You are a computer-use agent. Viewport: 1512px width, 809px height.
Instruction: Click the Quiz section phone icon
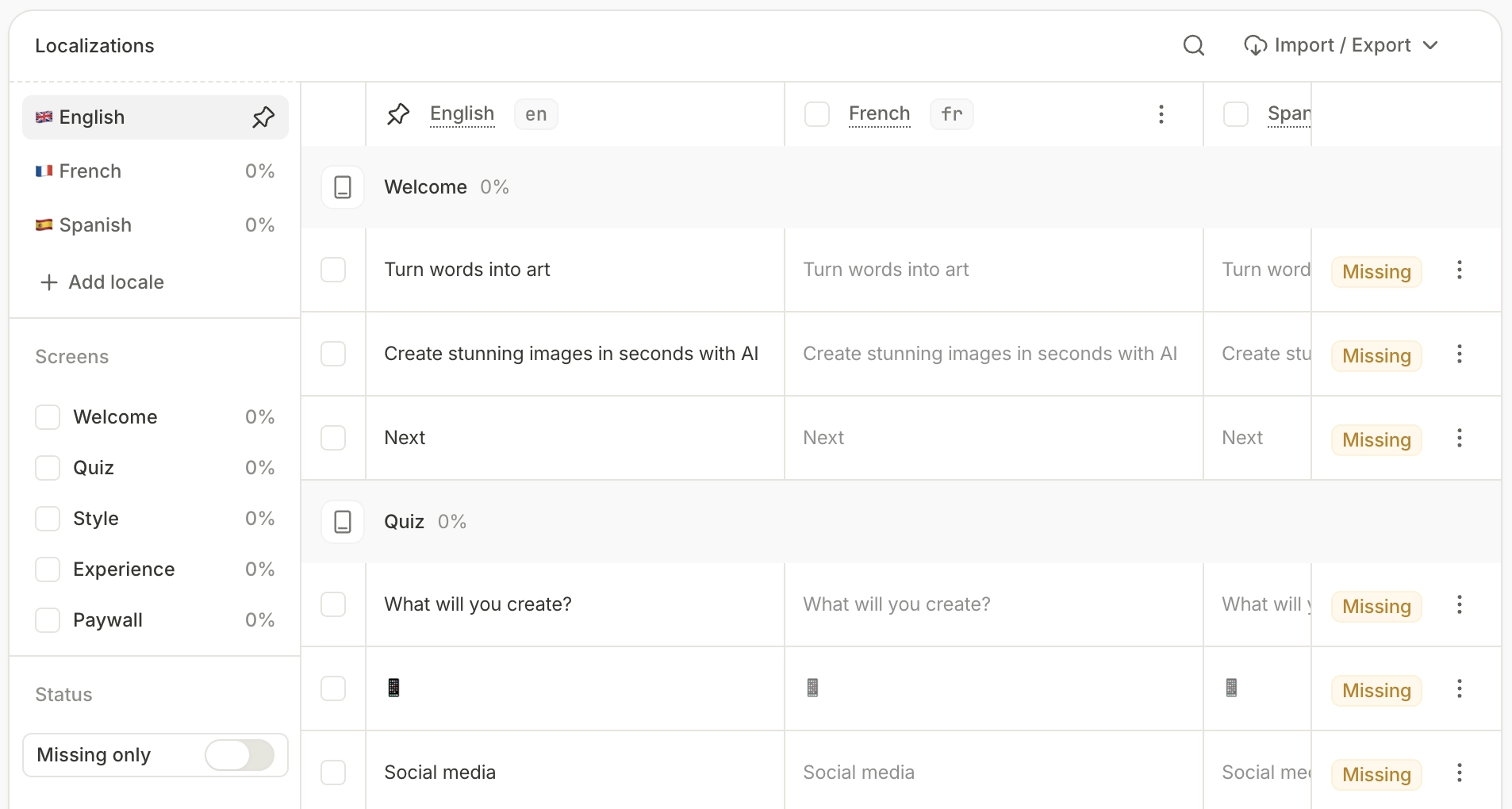click(x=343, y=522)
